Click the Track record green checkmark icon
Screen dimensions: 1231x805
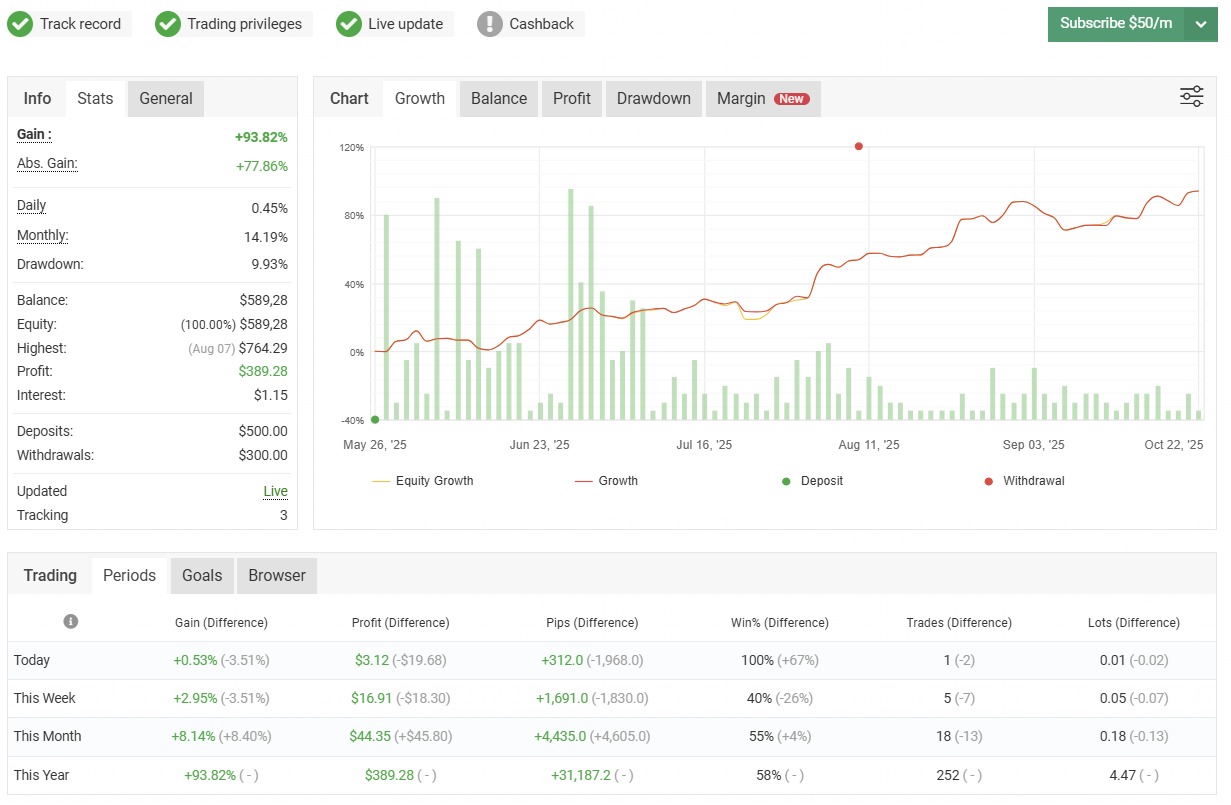point(20,24)
